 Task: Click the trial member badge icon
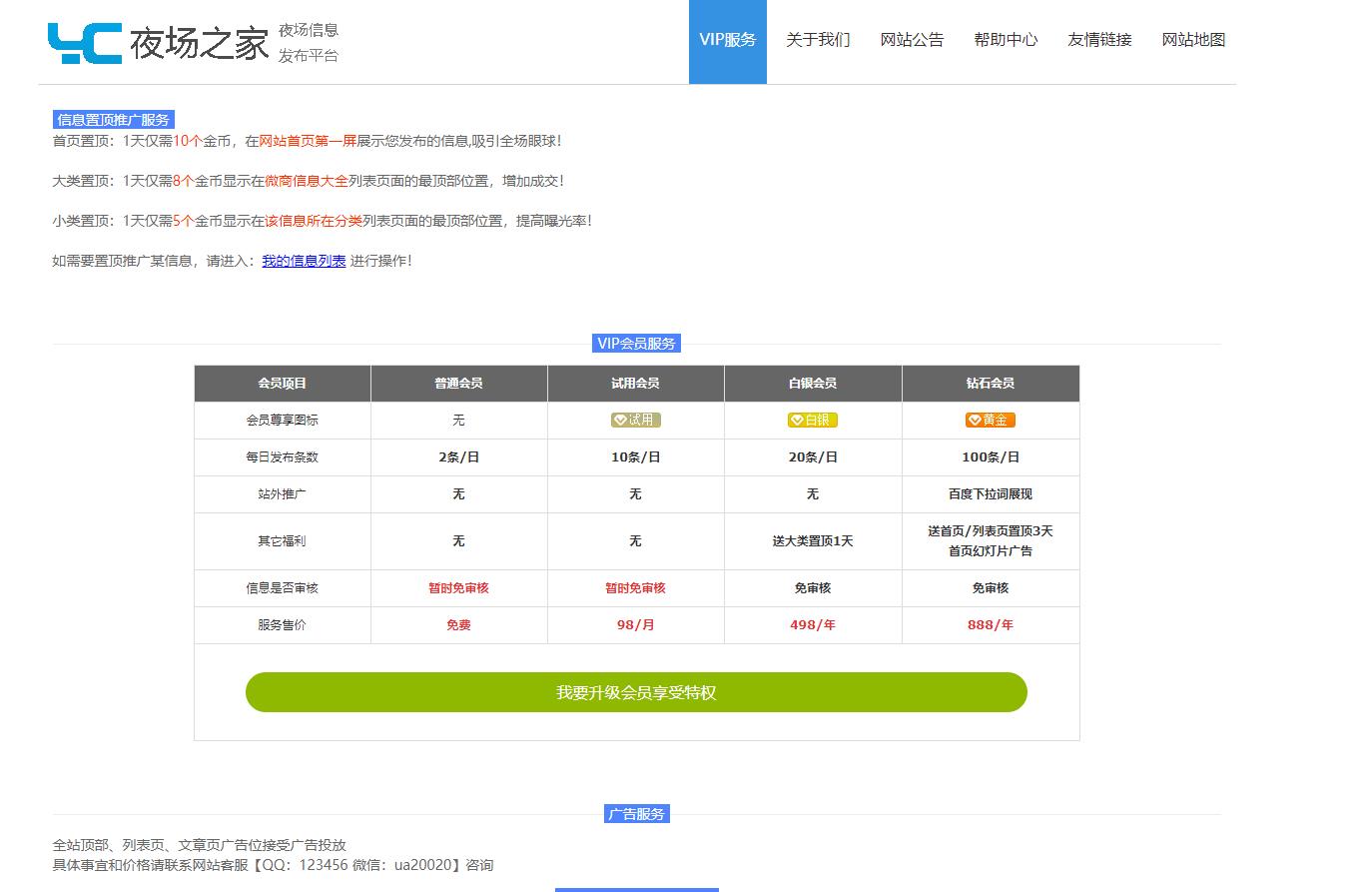635,421
